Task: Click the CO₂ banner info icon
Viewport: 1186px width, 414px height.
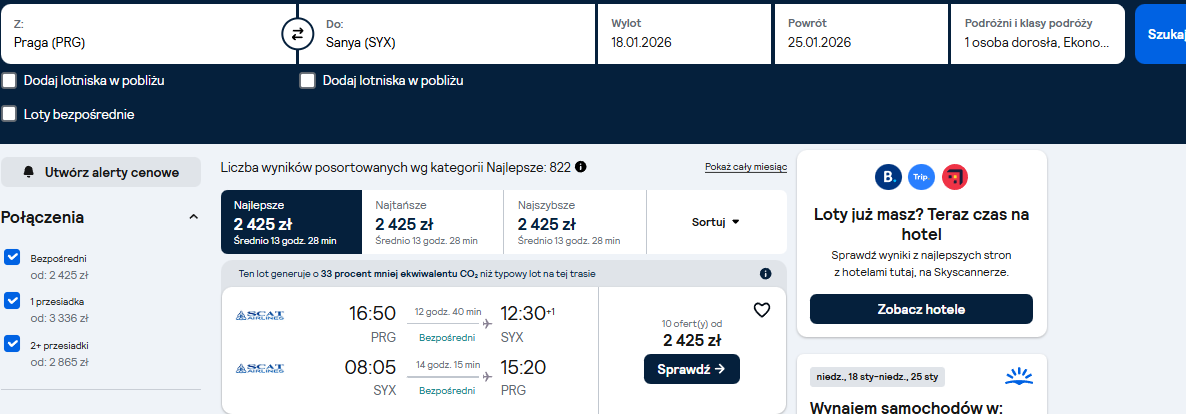Action: 765,273
